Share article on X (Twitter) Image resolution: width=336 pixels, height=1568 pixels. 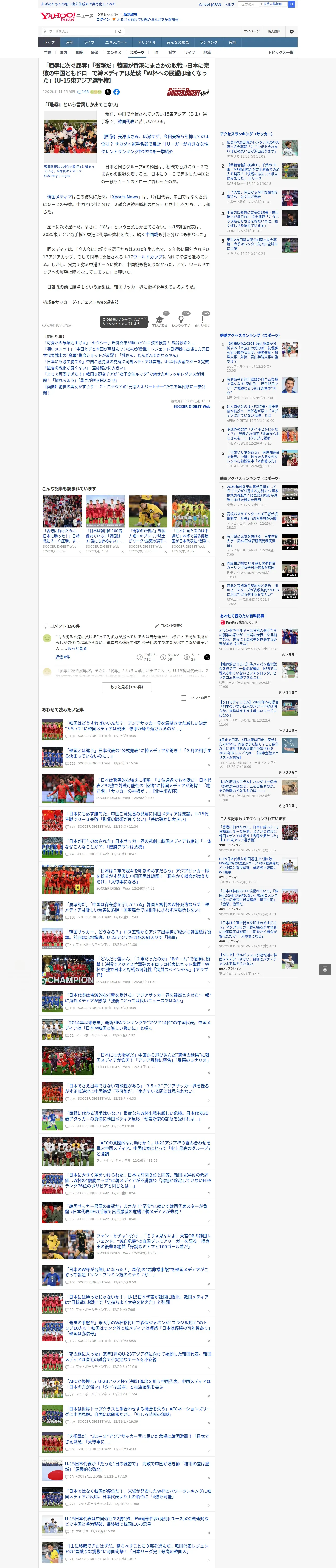[108, 92]
